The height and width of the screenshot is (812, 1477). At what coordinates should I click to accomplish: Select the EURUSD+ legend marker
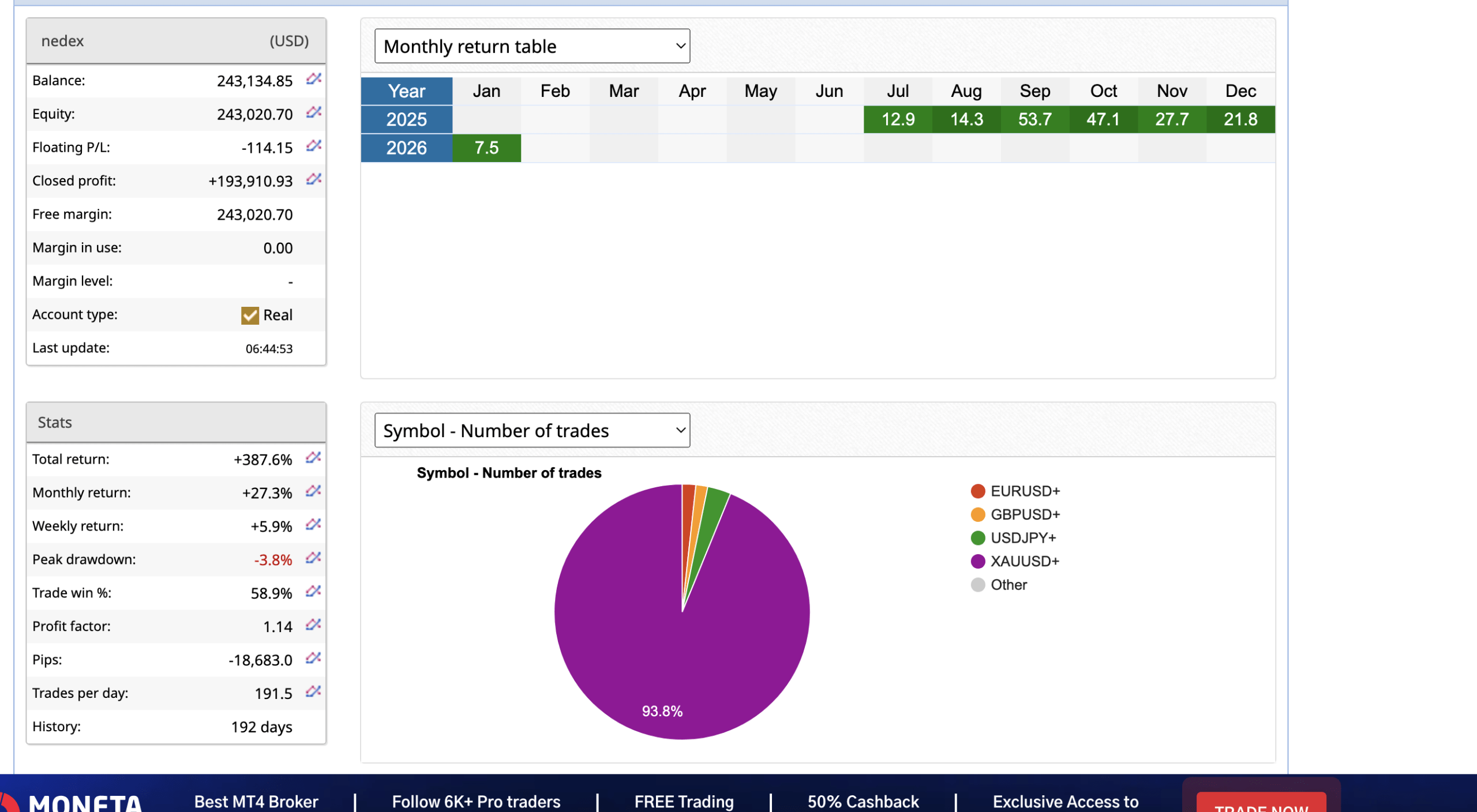[977, 491]
